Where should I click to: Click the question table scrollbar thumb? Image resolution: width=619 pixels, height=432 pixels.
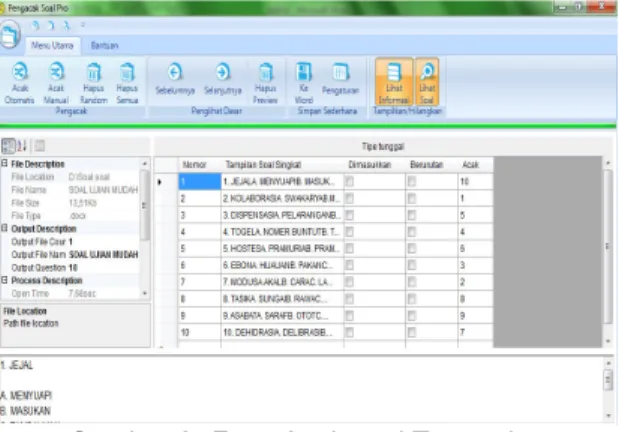(x=608, y=246)
